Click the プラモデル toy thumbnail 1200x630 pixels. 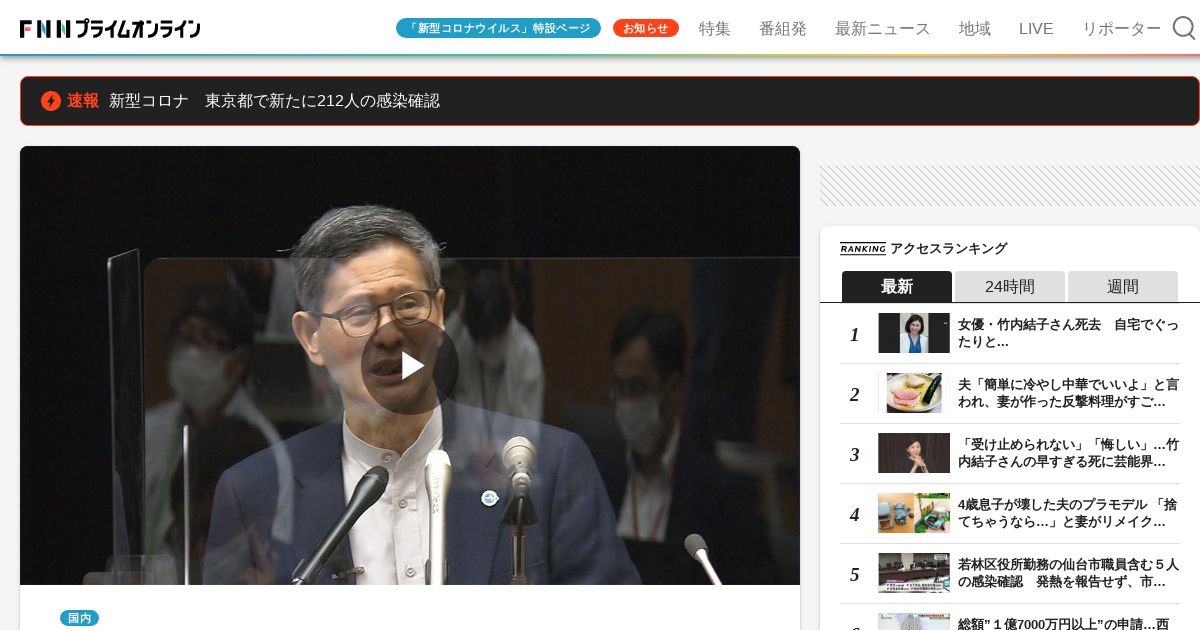[914, 513]
